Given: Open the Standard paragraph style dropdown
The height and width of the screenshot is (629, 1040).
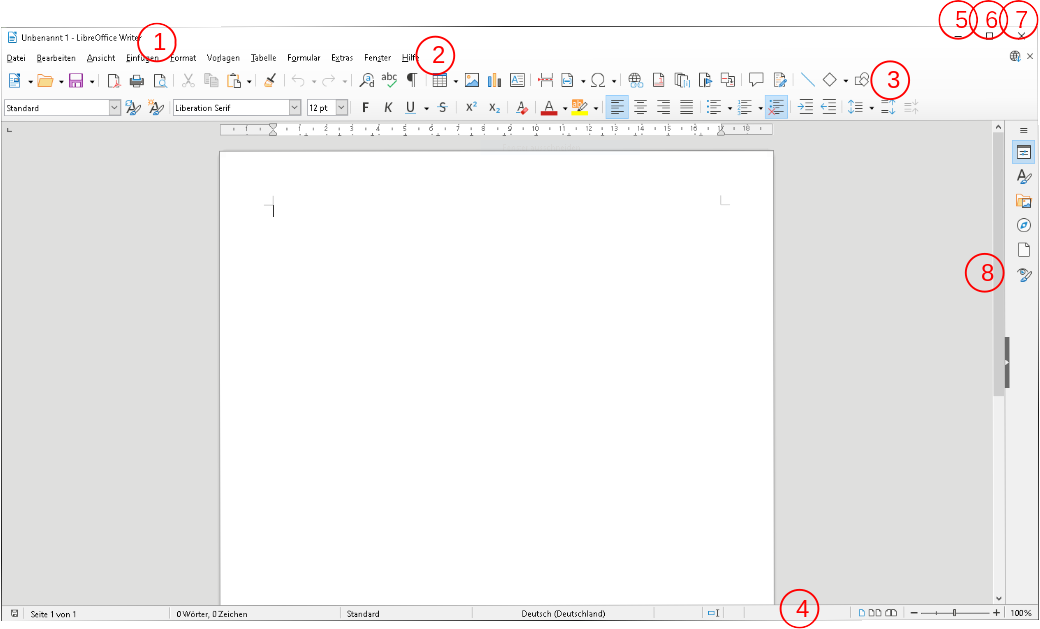Looking at the screenshot, I should pos(114,108).
